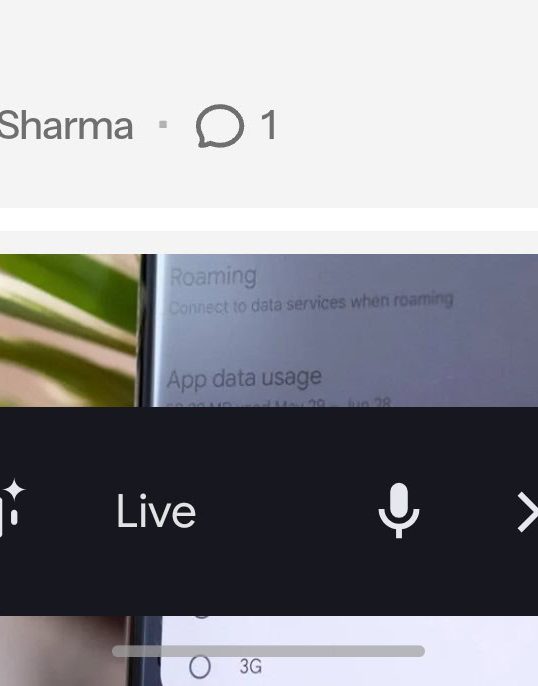Screen dimensions: 538x686
Task: Grab the bottom gesture navigation handle
Action: [268, 651]
